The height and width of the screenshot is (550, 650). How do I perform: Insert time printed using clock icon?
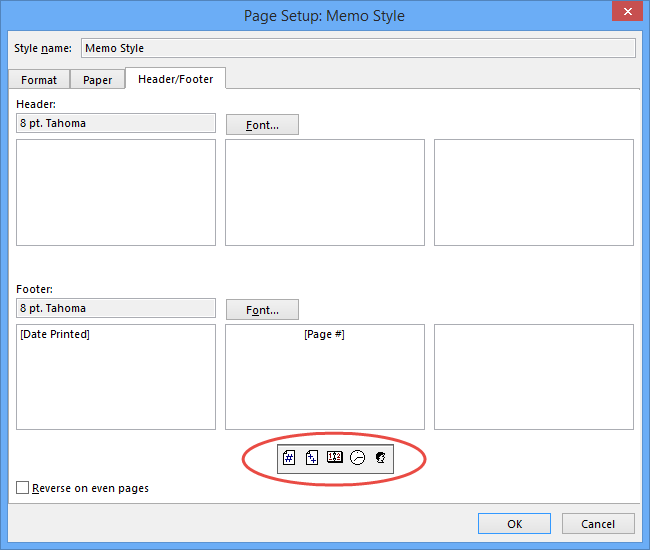point(357,458)
